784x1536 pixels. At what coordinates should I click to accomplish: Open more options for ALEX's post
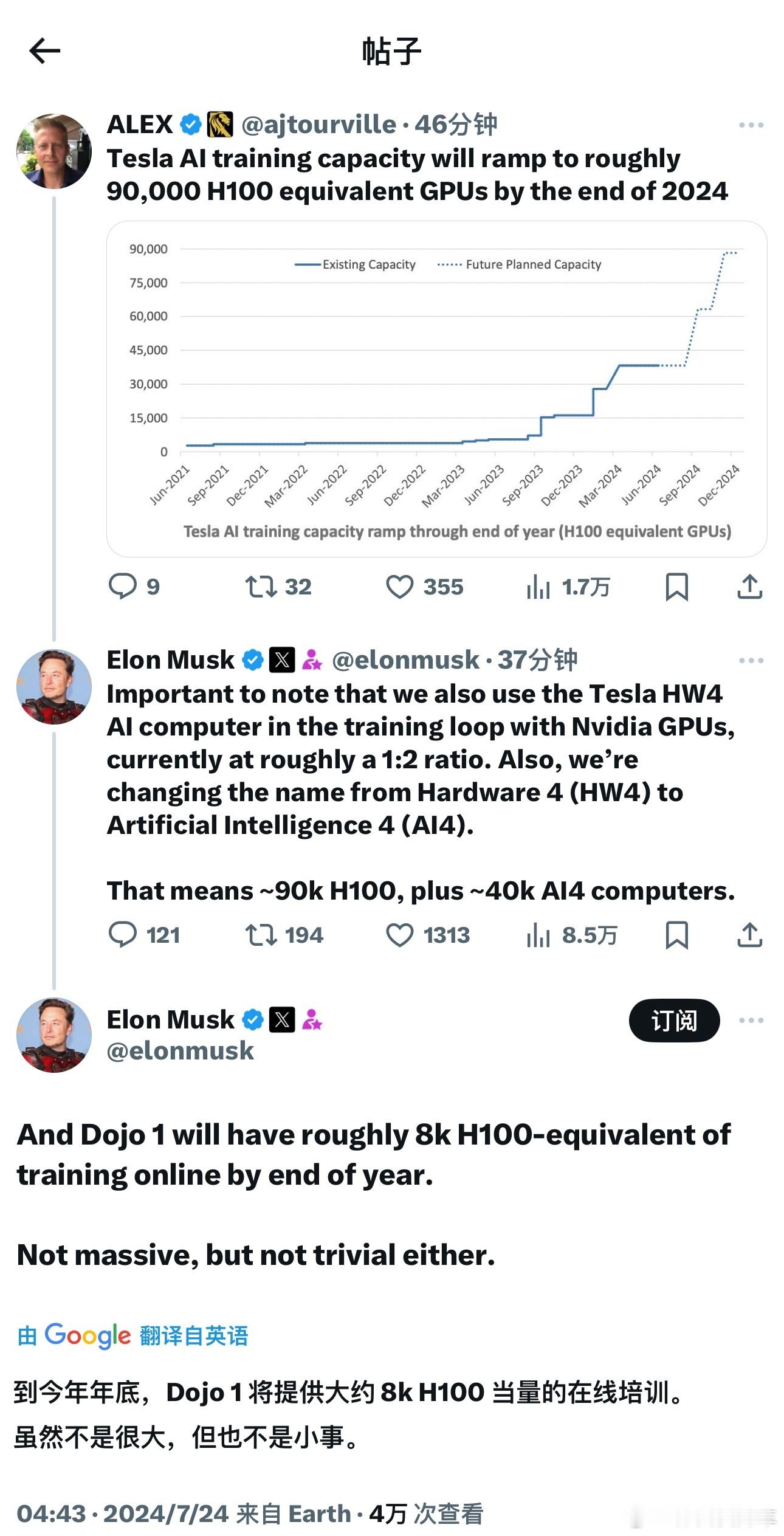coord(751,125)
